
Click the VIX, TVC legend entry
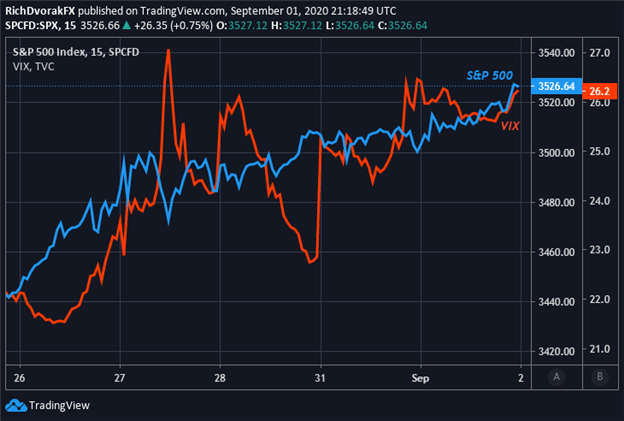(x=33, y=66)
